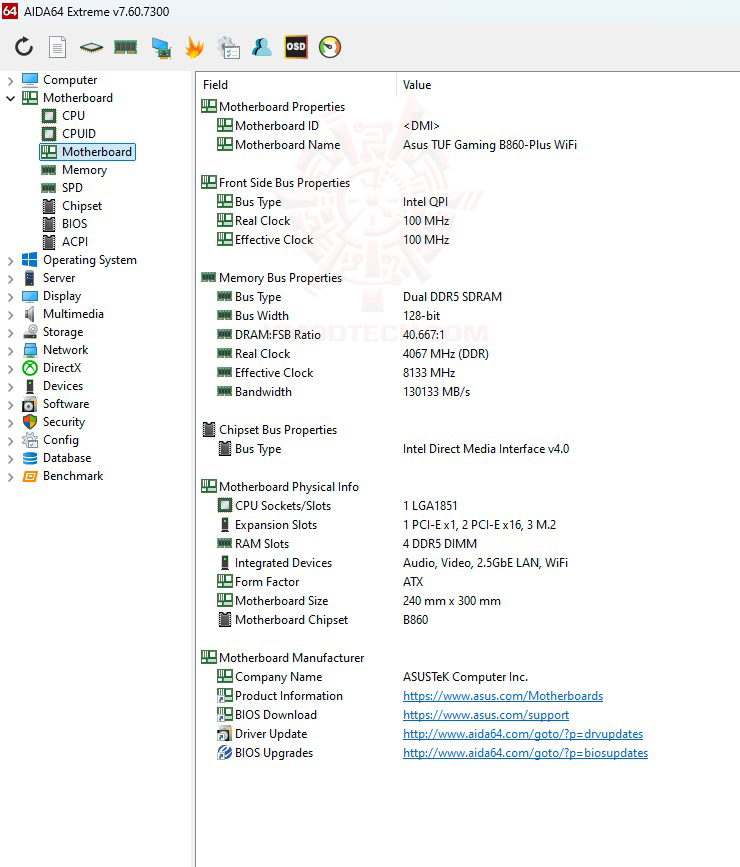
Task: Expand the Network tree node
Action: [10, 351]
